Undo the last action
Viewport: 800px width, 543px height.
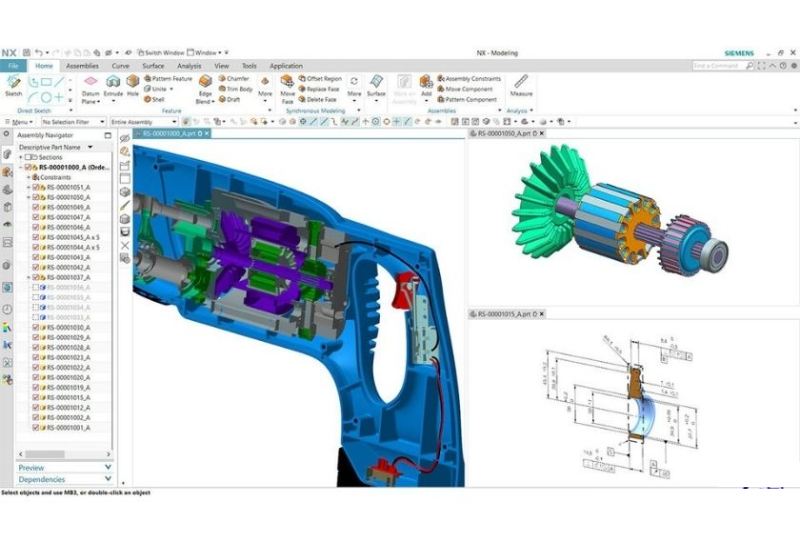click(38, 53)
